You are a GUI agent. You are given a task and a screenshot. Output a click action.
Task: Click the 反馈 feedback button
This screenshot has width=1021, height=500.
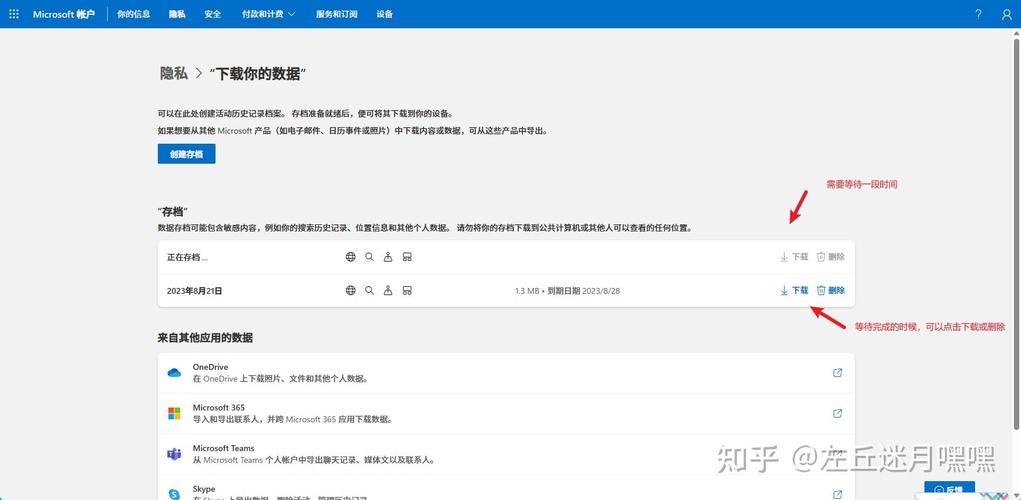click(x=949, y=490)
